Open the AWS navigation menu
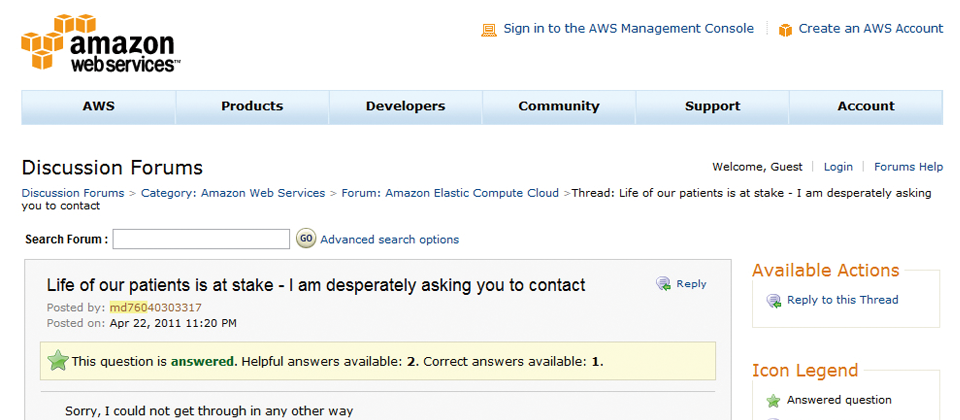This screenshot has width=960, height=420. [99, 107]
